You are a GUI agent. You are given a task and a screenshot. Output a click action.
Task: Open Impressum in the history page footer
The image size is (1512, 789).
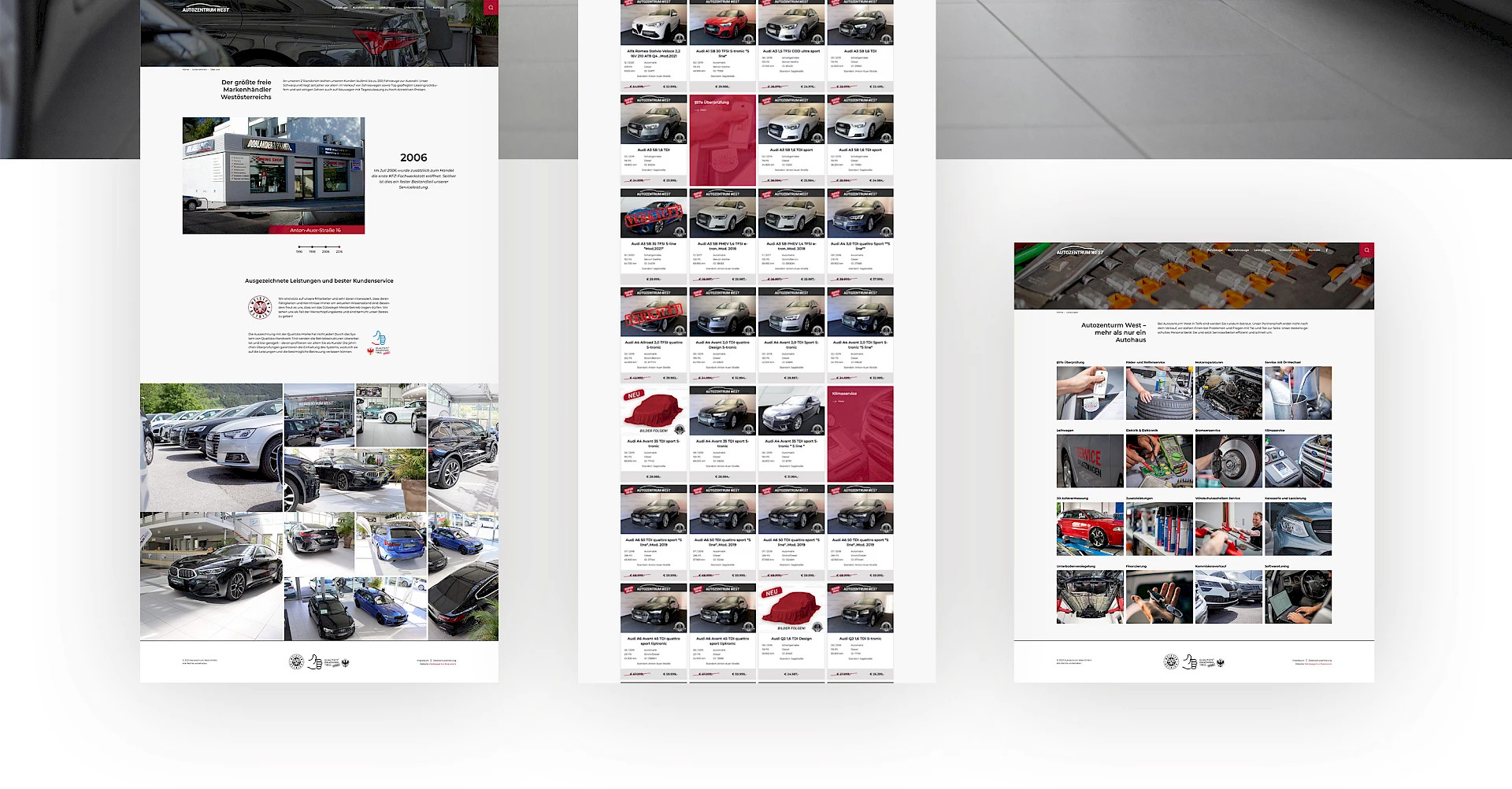coord(423,661)
